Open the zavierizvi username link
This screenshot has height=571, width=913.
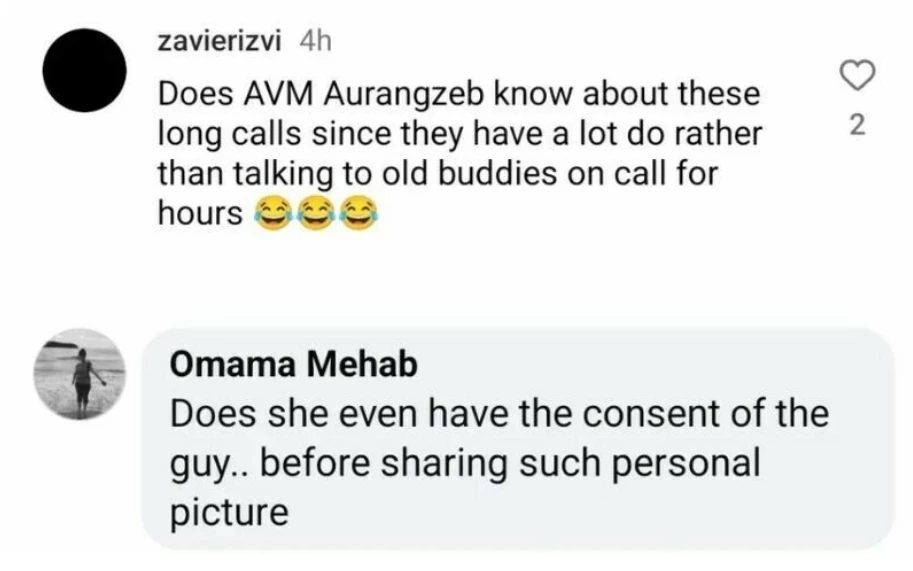click(x=219, y=41)
